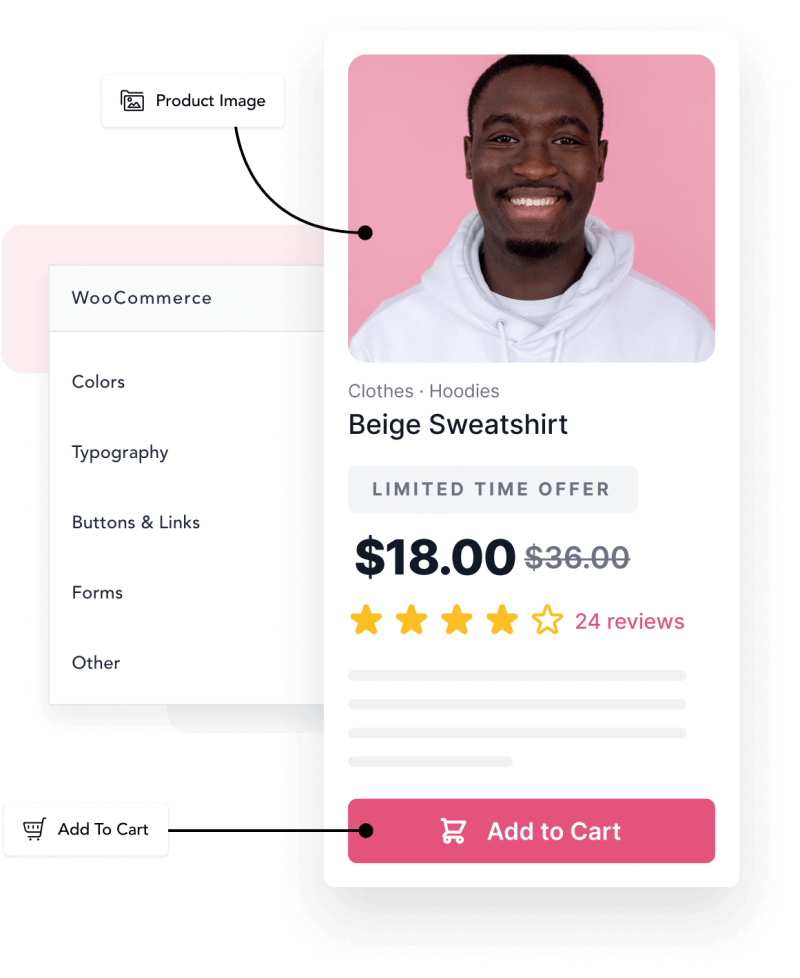The image size is (800, 978).
Task: Click the Limited Time Offer badge
Action: [x=493, y=489]
